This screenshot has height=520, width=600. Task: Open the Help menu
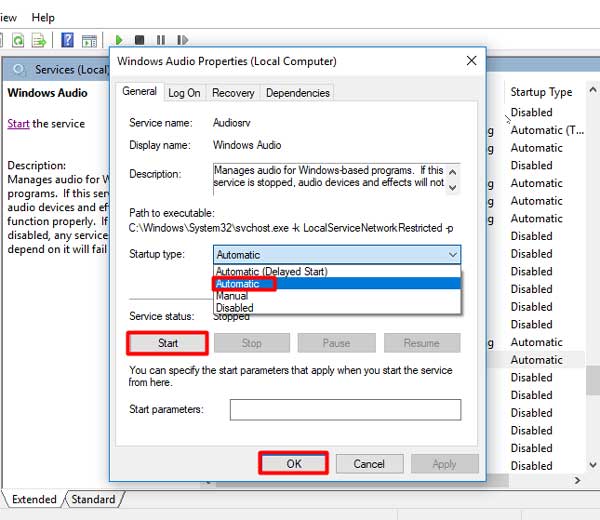point(43,17)
